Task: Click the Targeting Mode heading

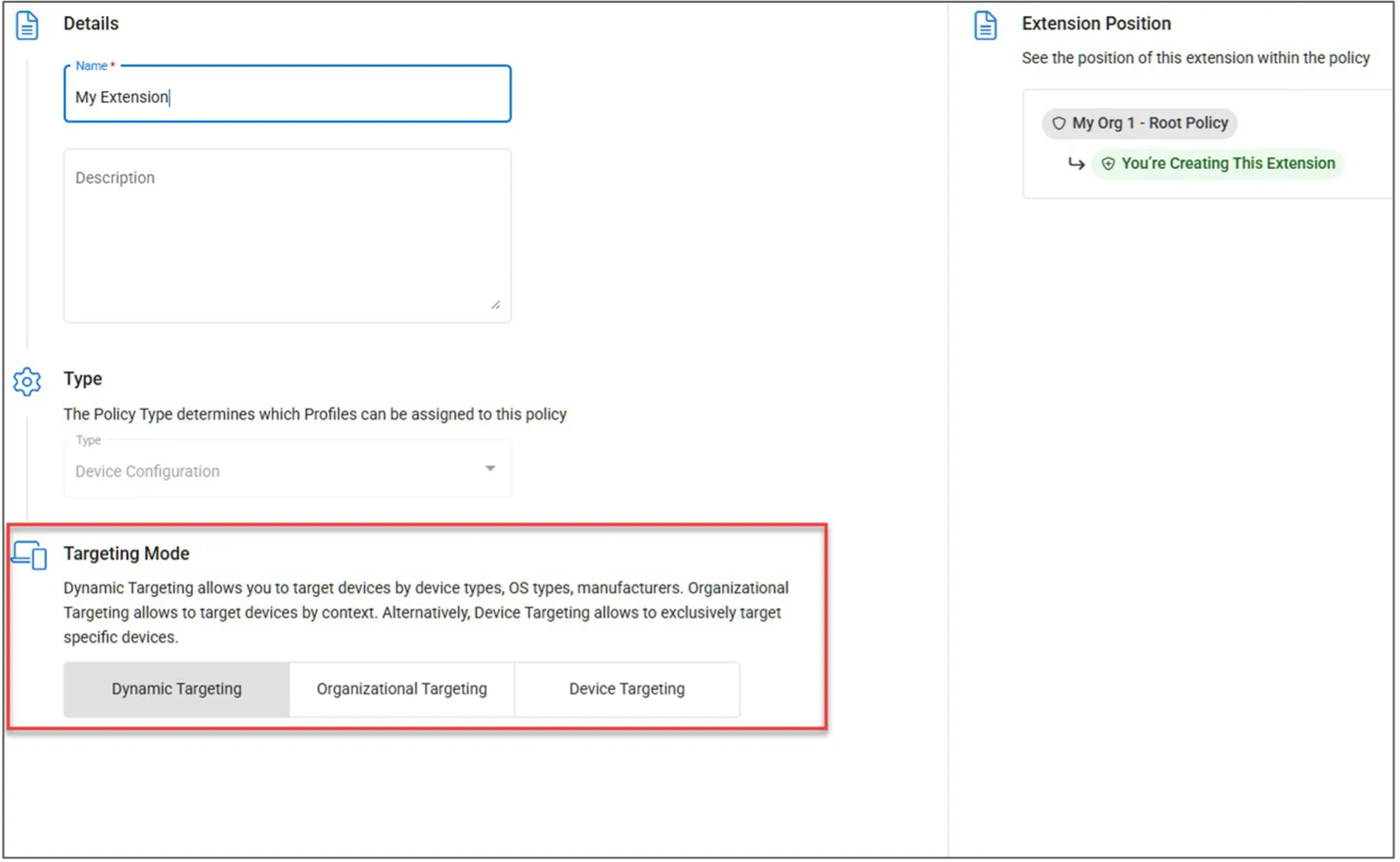Action: coord(127,553)
